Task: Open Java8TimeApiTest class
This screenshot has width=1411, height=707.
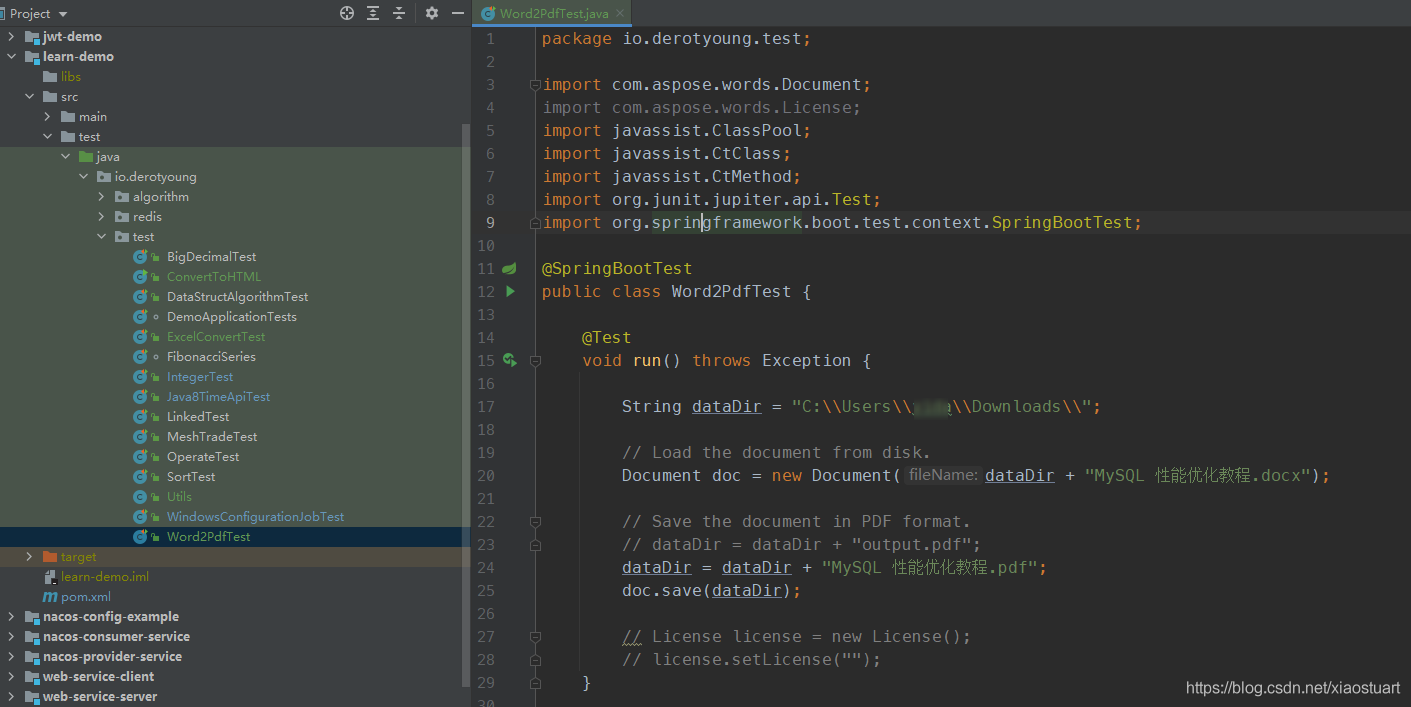Action: pos(219,397)
